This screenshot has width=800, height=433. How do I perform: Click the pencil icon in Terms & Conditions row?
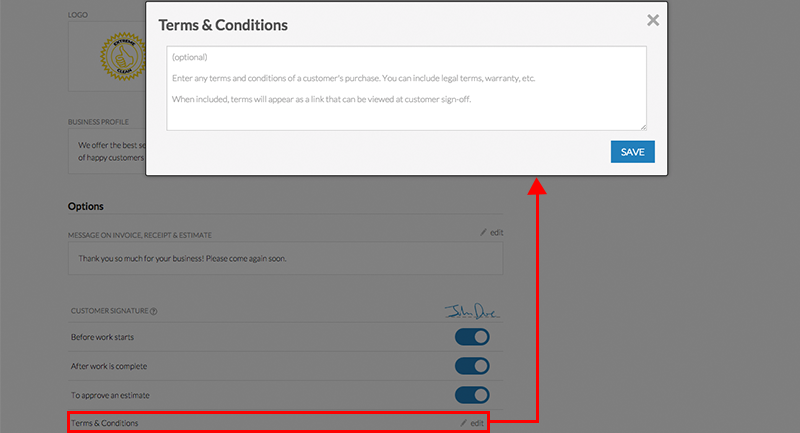pos(463,423)
